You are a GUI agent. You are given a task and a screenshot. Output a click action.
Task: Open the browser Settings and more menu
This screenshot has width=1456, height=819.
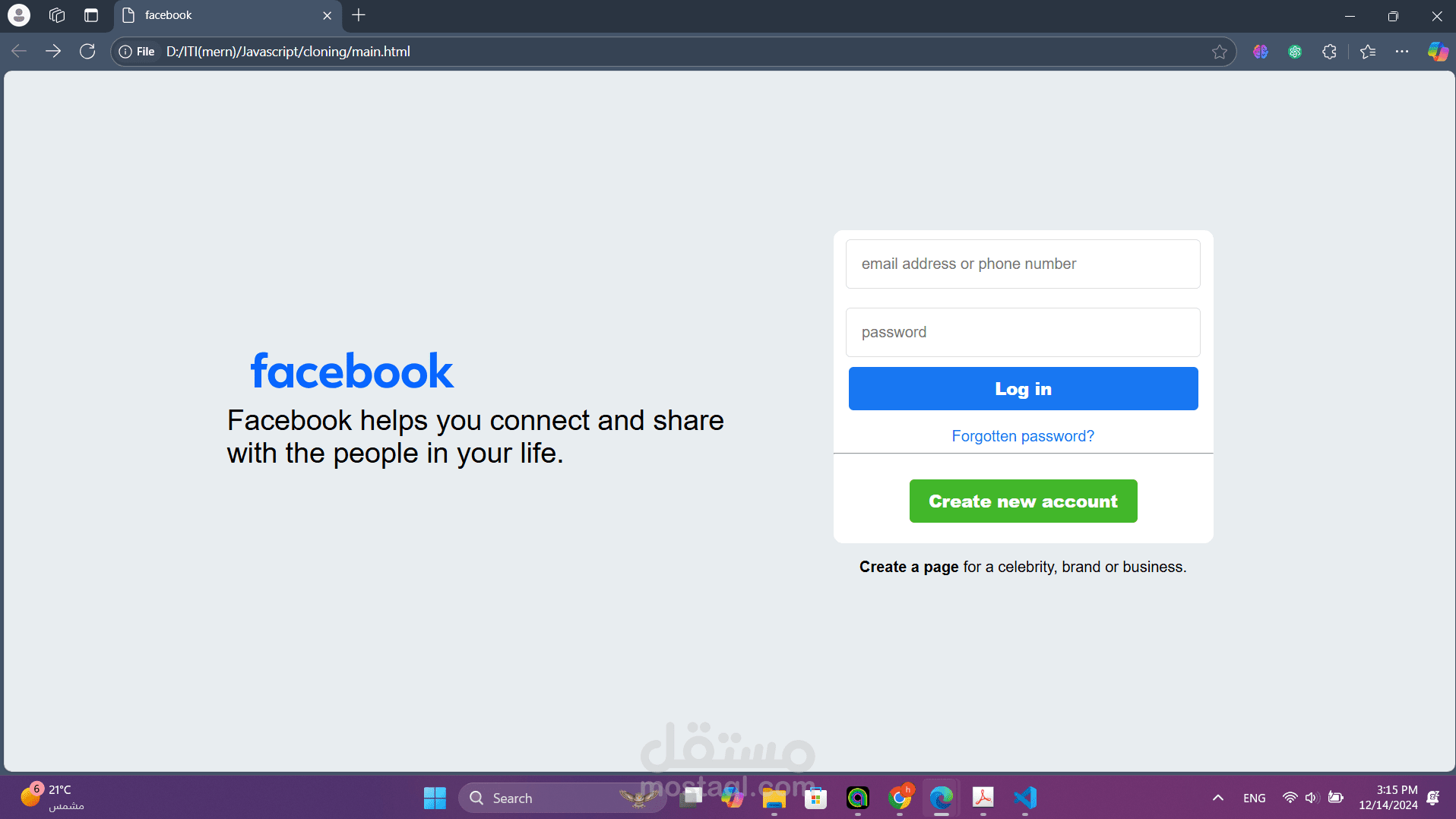pos(1404,52)
